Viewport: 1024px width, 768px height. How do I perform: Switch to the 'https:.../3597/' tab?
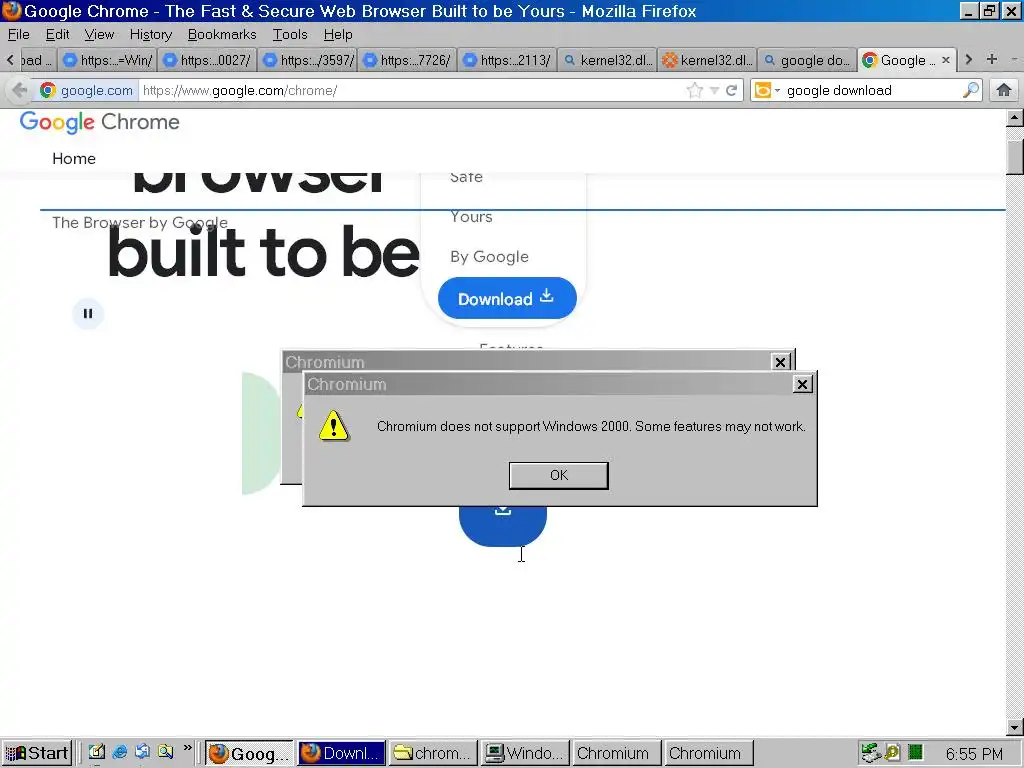[x=307, y=60]
